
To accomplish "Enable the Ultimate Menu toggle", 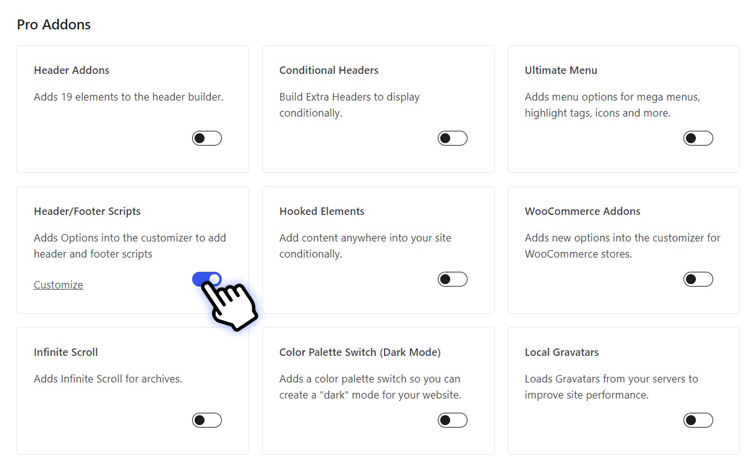I will [x=698, y=138].
